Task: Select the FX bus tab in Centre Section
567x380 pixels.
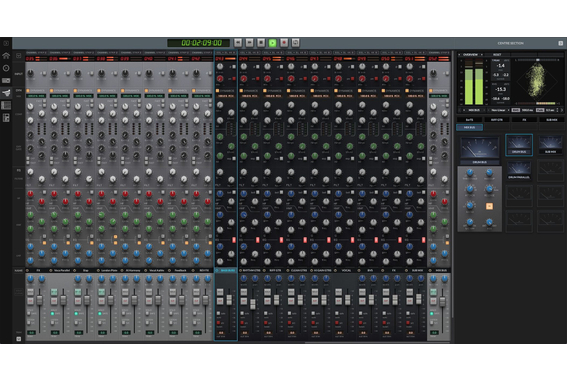Action: [x=524, y=119]
